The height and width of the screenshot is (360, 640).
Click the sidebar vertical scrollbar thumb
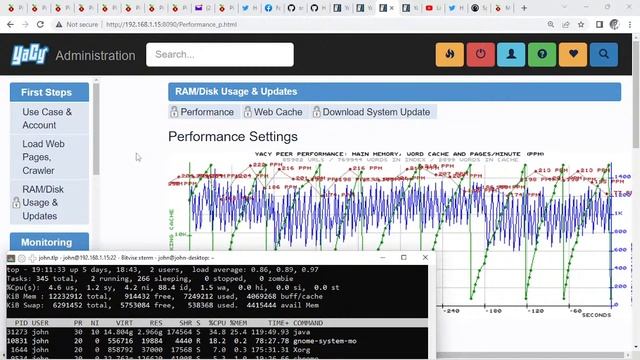96,129
